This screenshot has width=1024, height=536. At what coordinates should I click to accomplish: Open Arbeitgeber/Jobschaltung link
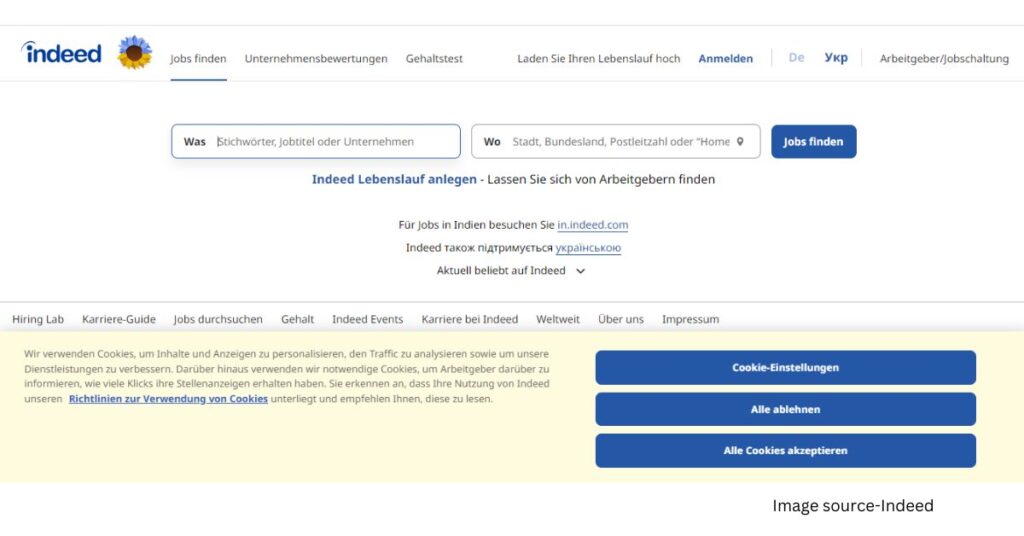point(944,59)
